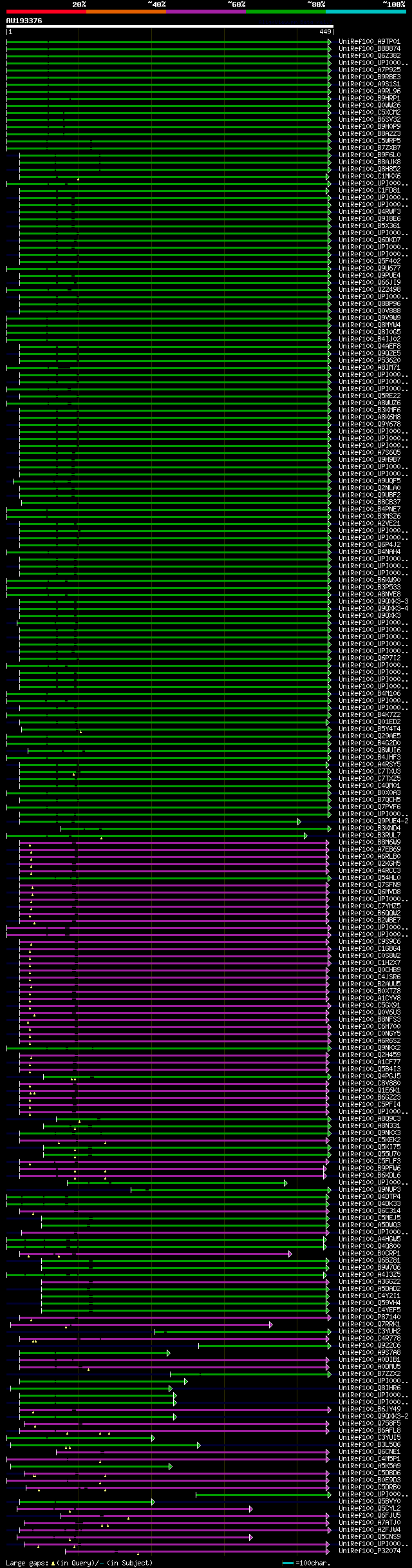Click the arrowhead ending UniRef100_Q9PUE4-2's bar
This screenshot has width=412, height=1568.
point(299,821)
